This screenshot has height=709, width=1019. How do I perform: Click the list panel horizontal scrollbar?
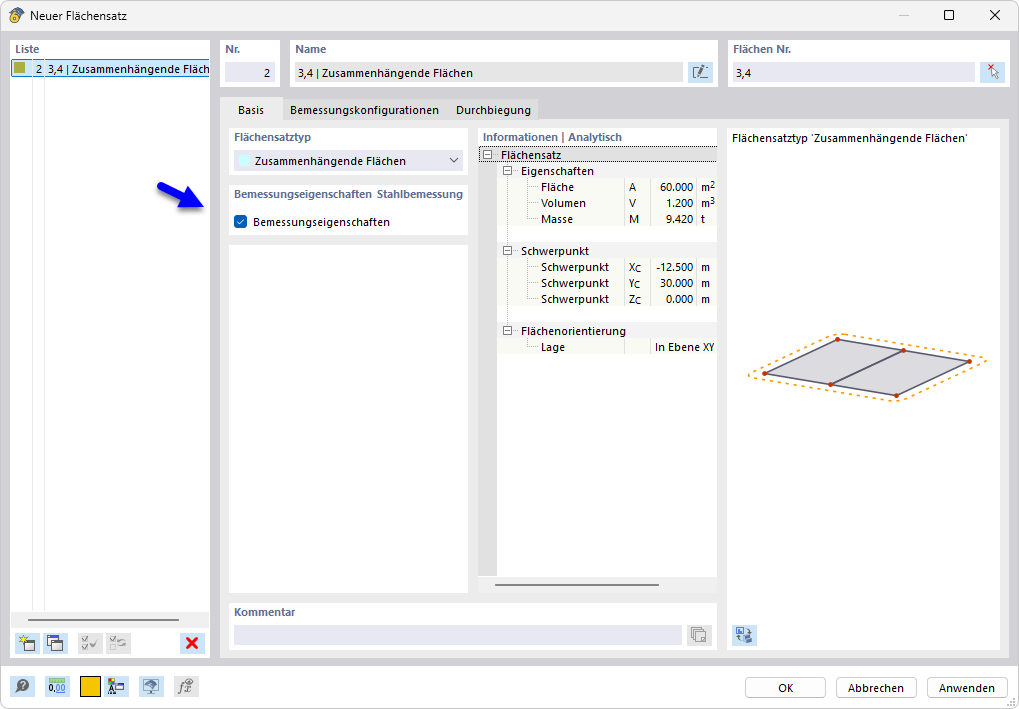click(x=103, y=620)
